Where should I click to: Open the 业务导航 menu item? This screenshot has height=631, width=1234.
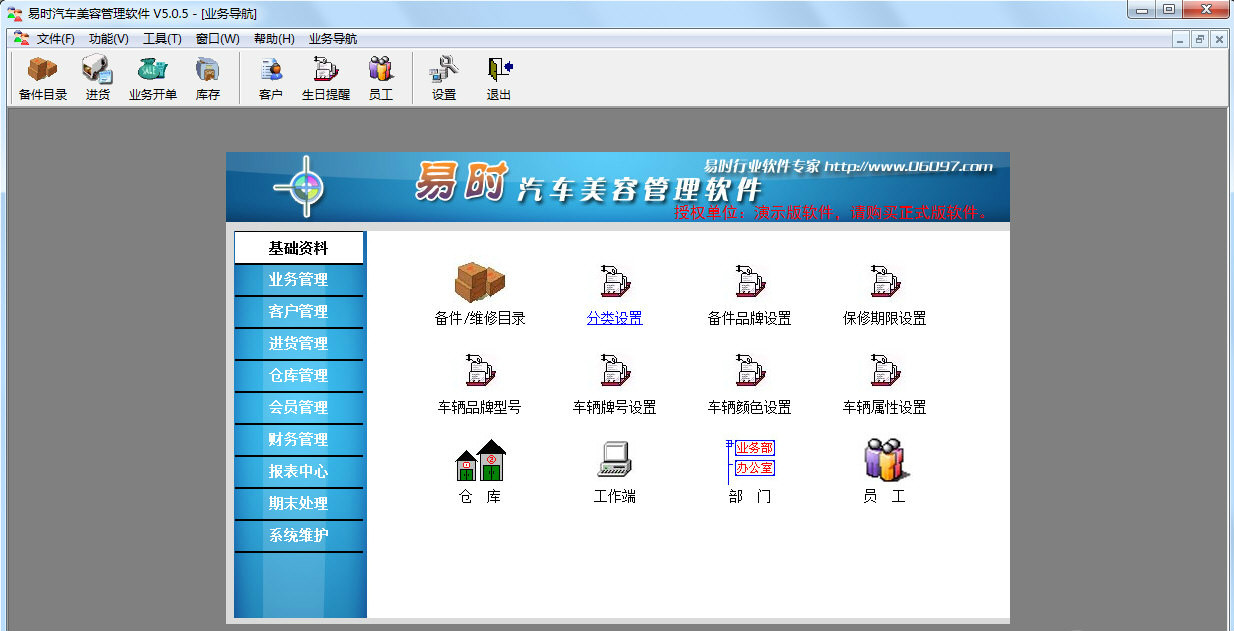click(x=333, y=39)
